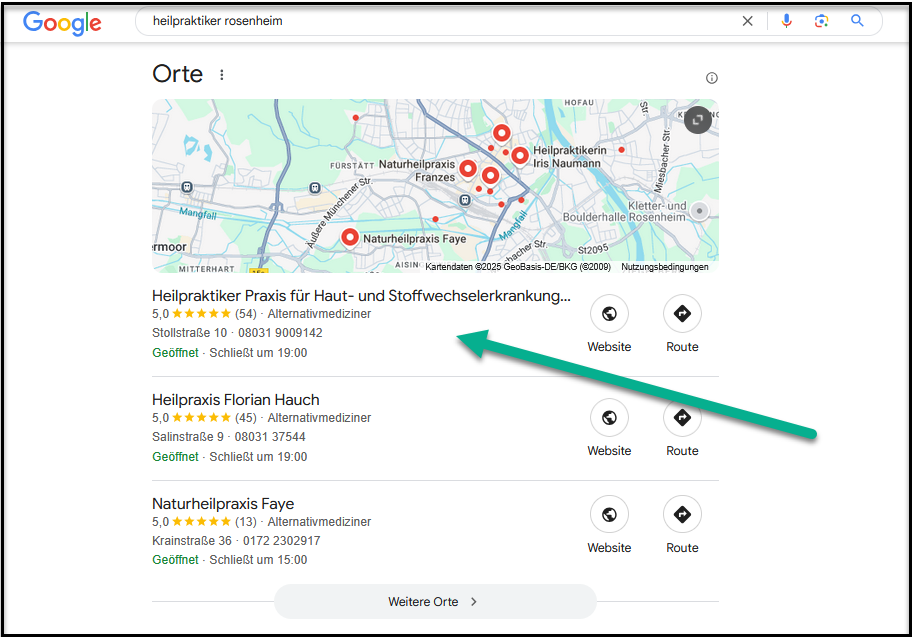Open Website for Heilpraktiker Praxis für Haut

[609, 324]
